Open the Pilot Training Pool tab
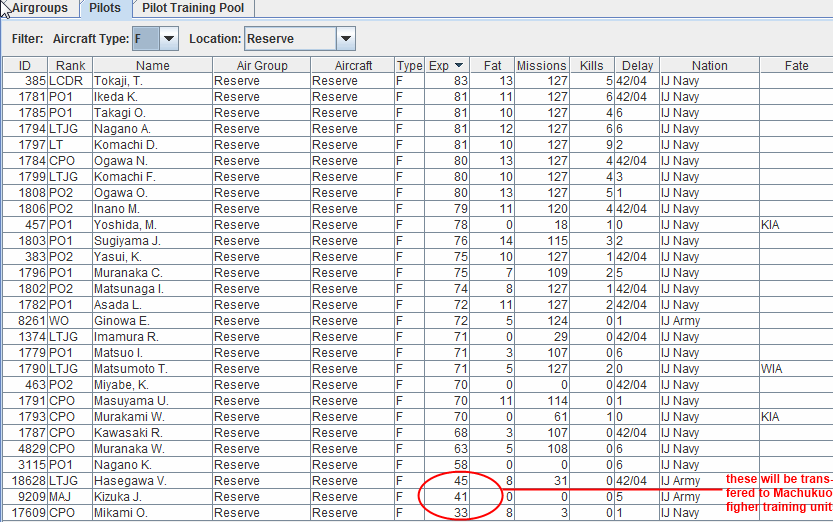 coord(193,8)
